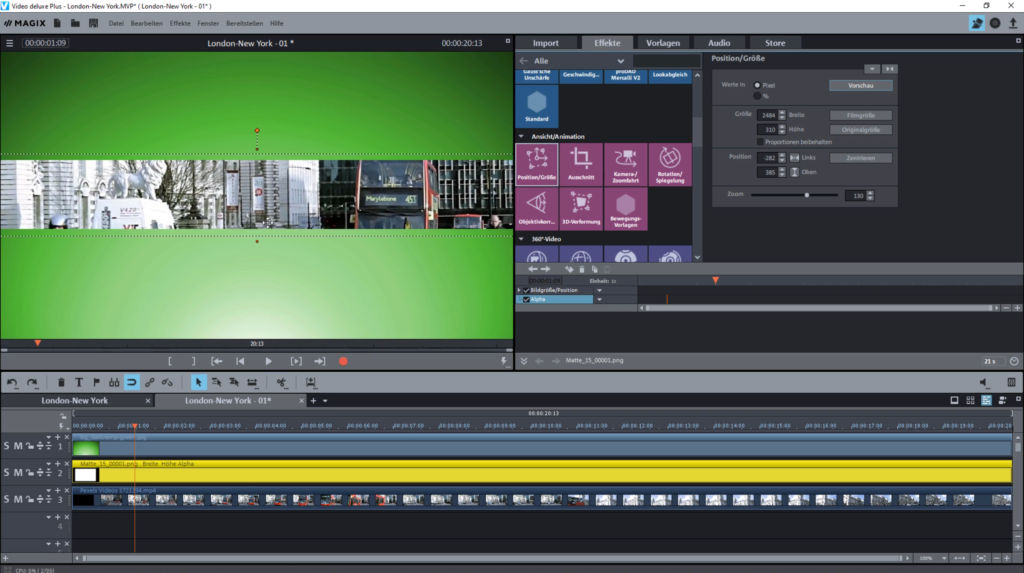This screenshot has height=573, width=1024.
Task: Switch to the Import tab
Action: [x=545, y=43]
